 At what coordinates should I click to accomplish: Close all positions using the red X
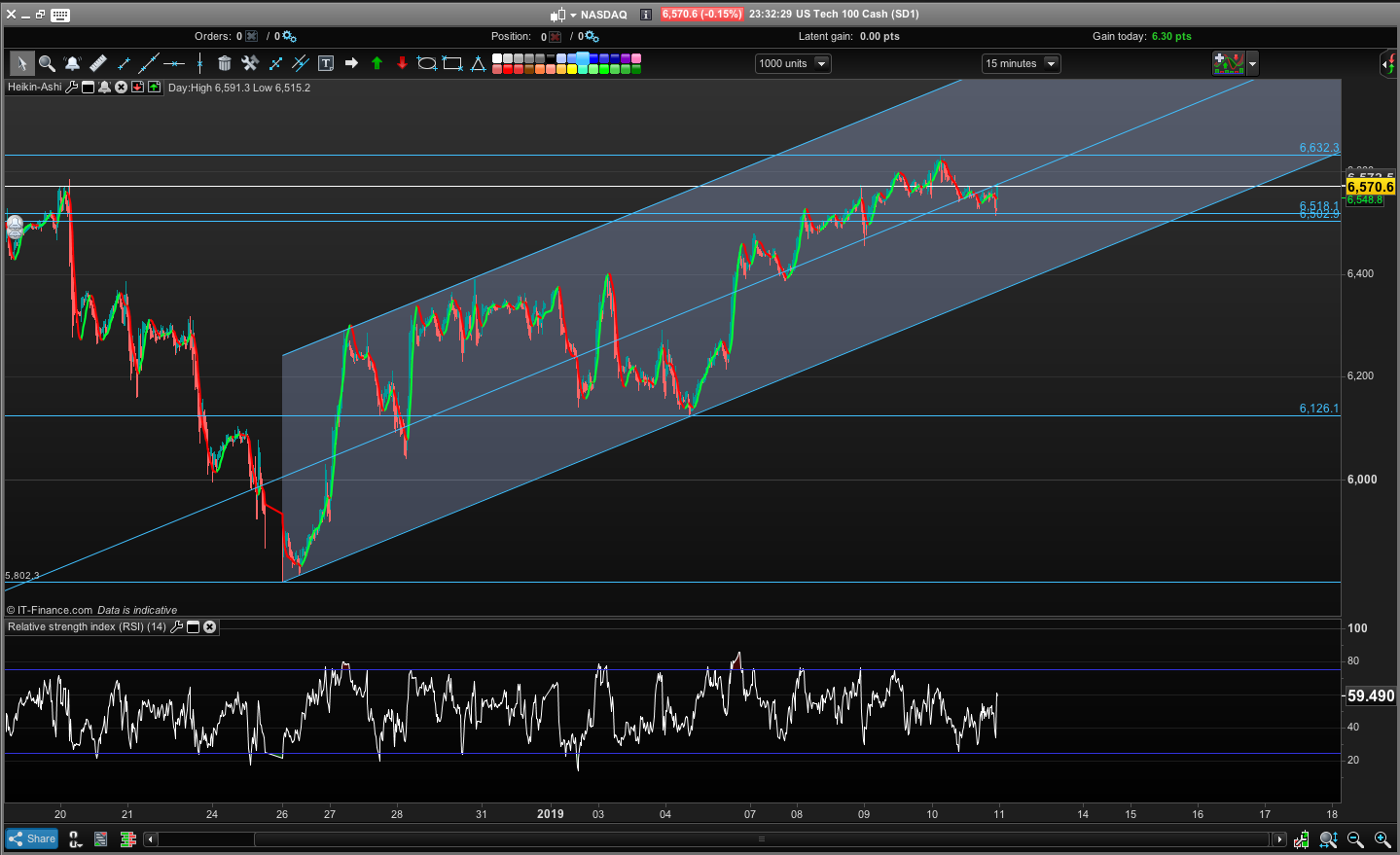pos(556,37)
